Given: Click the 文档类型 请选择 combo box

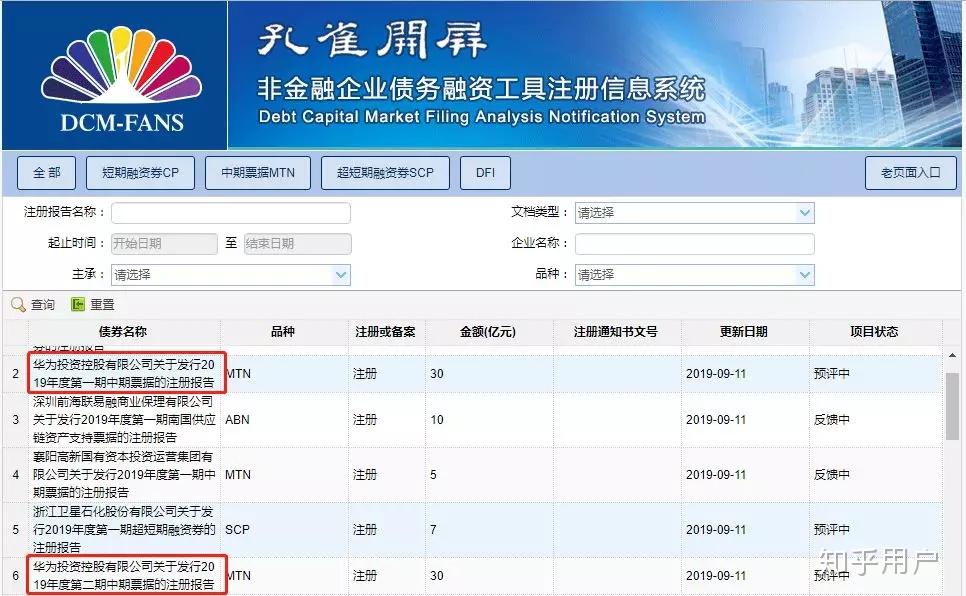Looking at the screenshot, I should tap(694, 213).
